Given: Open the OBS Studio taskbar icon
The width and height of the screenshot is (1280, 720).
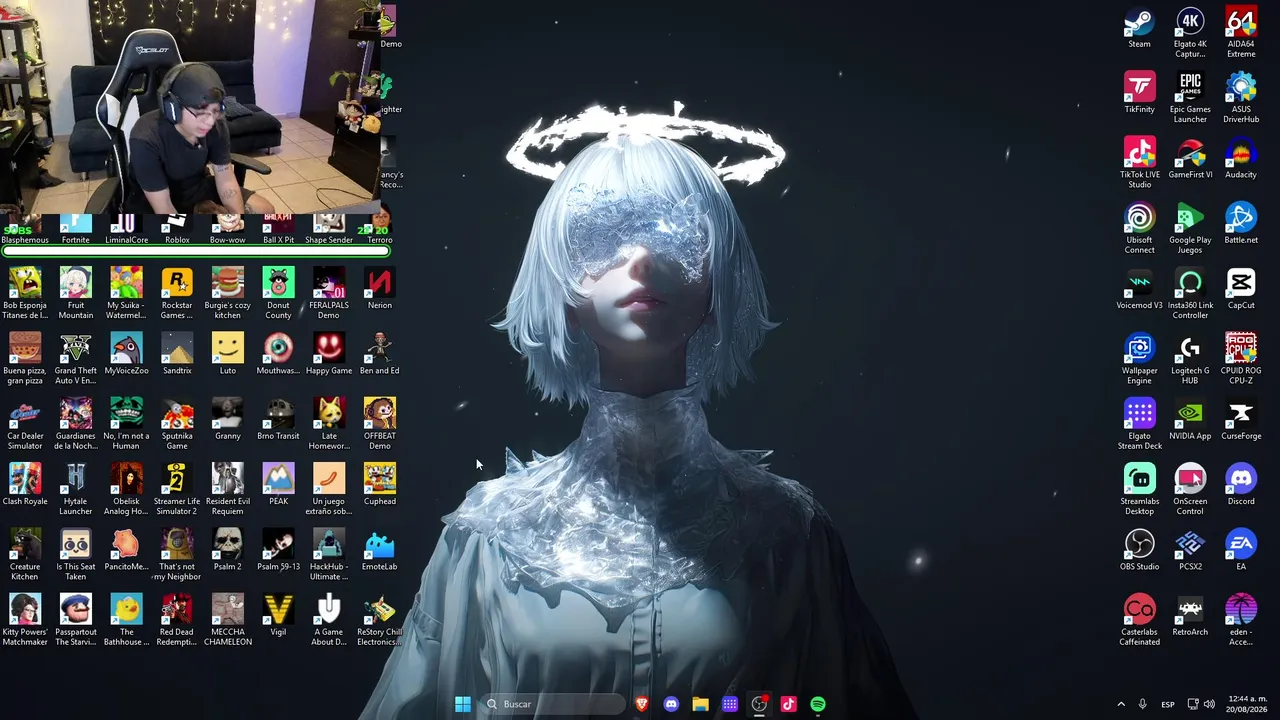Looking at the screenshot, I should [x=759, y=704].
